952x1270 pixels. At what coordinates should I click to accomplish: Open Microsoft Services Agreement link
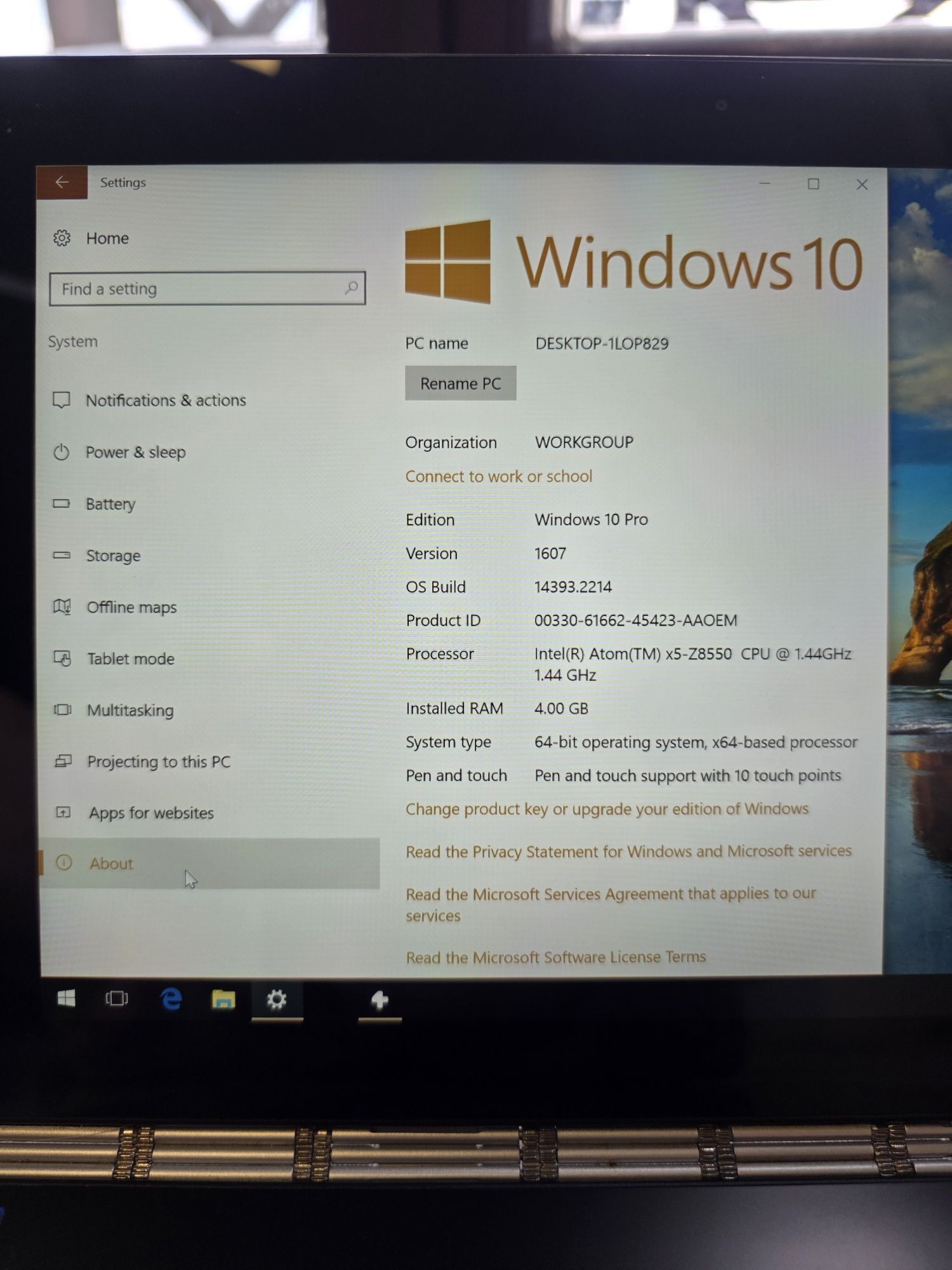pos(611,904)
